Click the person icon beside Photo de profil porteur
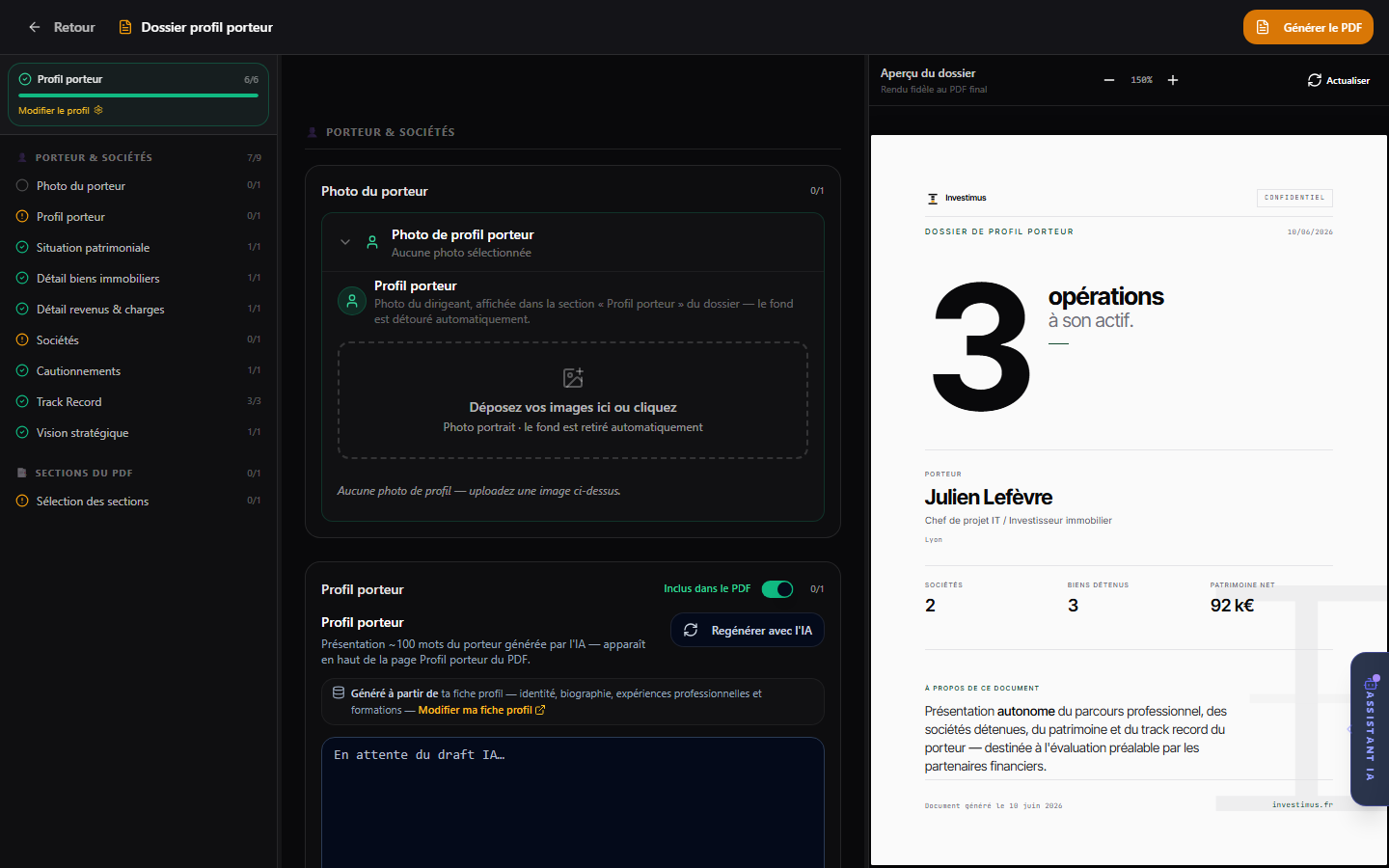 [372, 242]
